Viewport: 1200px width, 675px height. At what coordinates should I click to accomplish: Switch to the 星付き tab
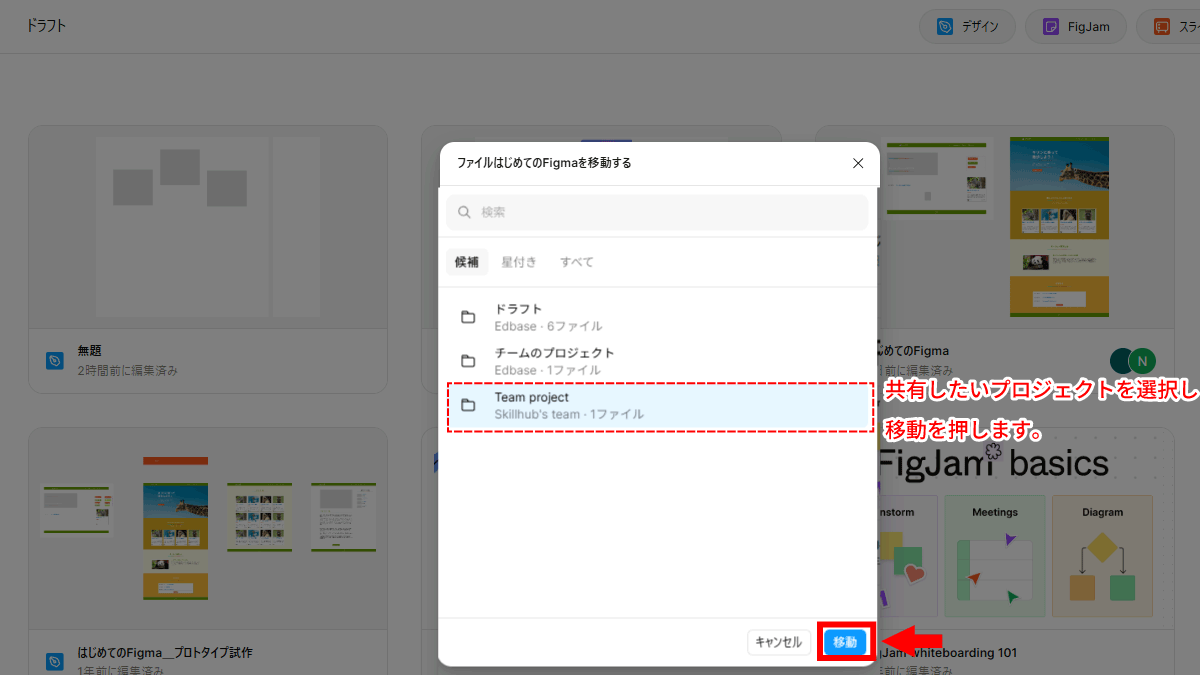click(x=519, y=262)
